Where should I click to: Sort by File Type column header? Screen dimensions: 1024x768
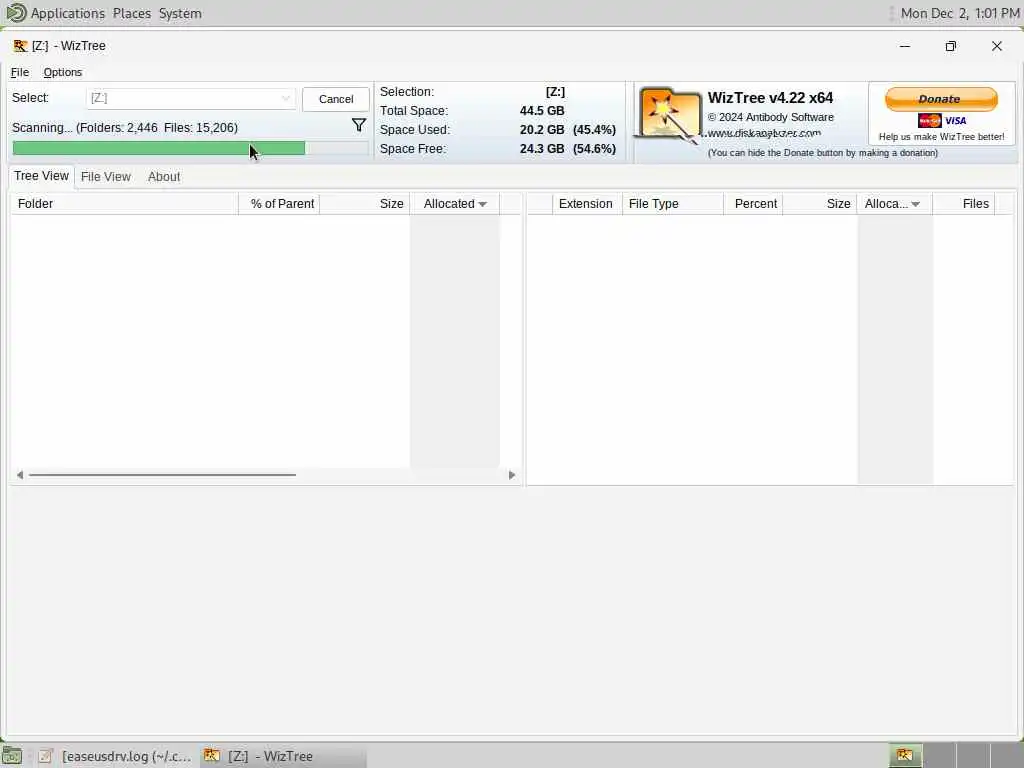(x=673, y=204)
